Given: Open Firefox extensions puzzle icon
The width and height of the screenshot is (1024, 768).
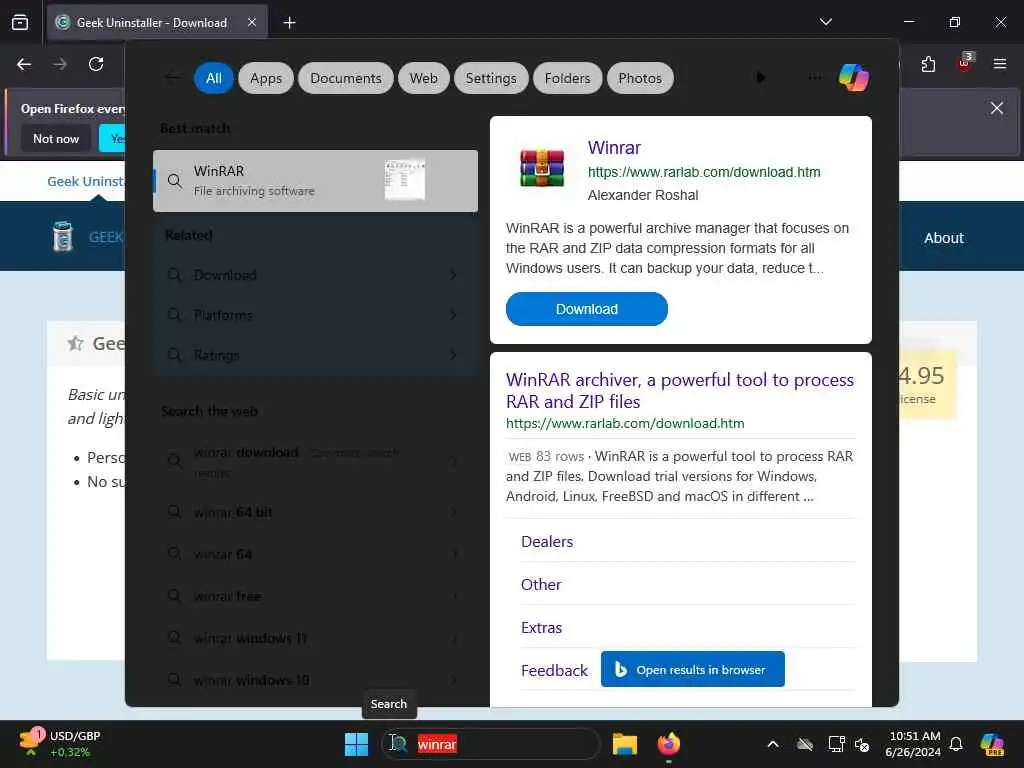Looking at the screenshot, I should click(x=928, y=64).
